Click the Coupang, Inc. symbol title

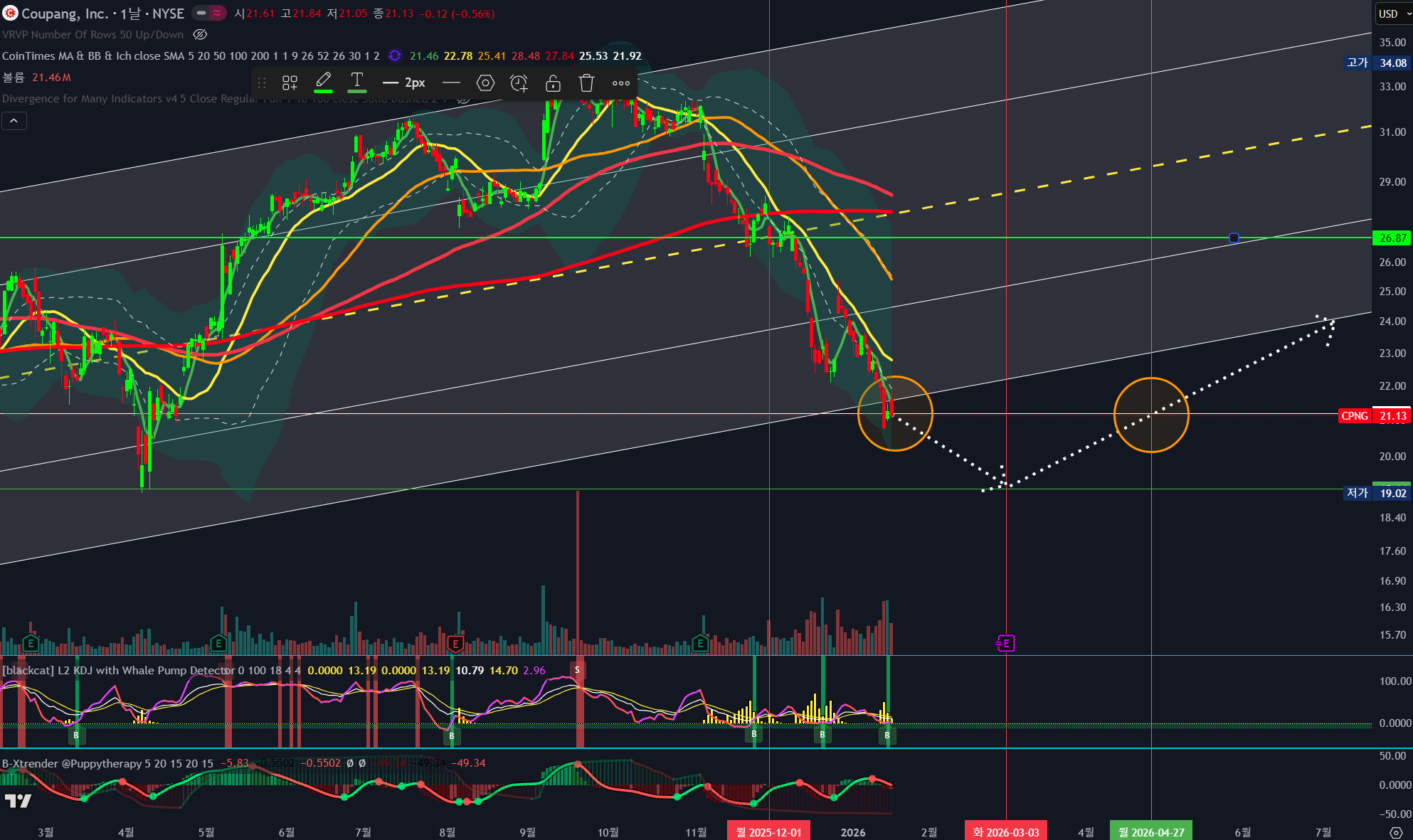64,14
